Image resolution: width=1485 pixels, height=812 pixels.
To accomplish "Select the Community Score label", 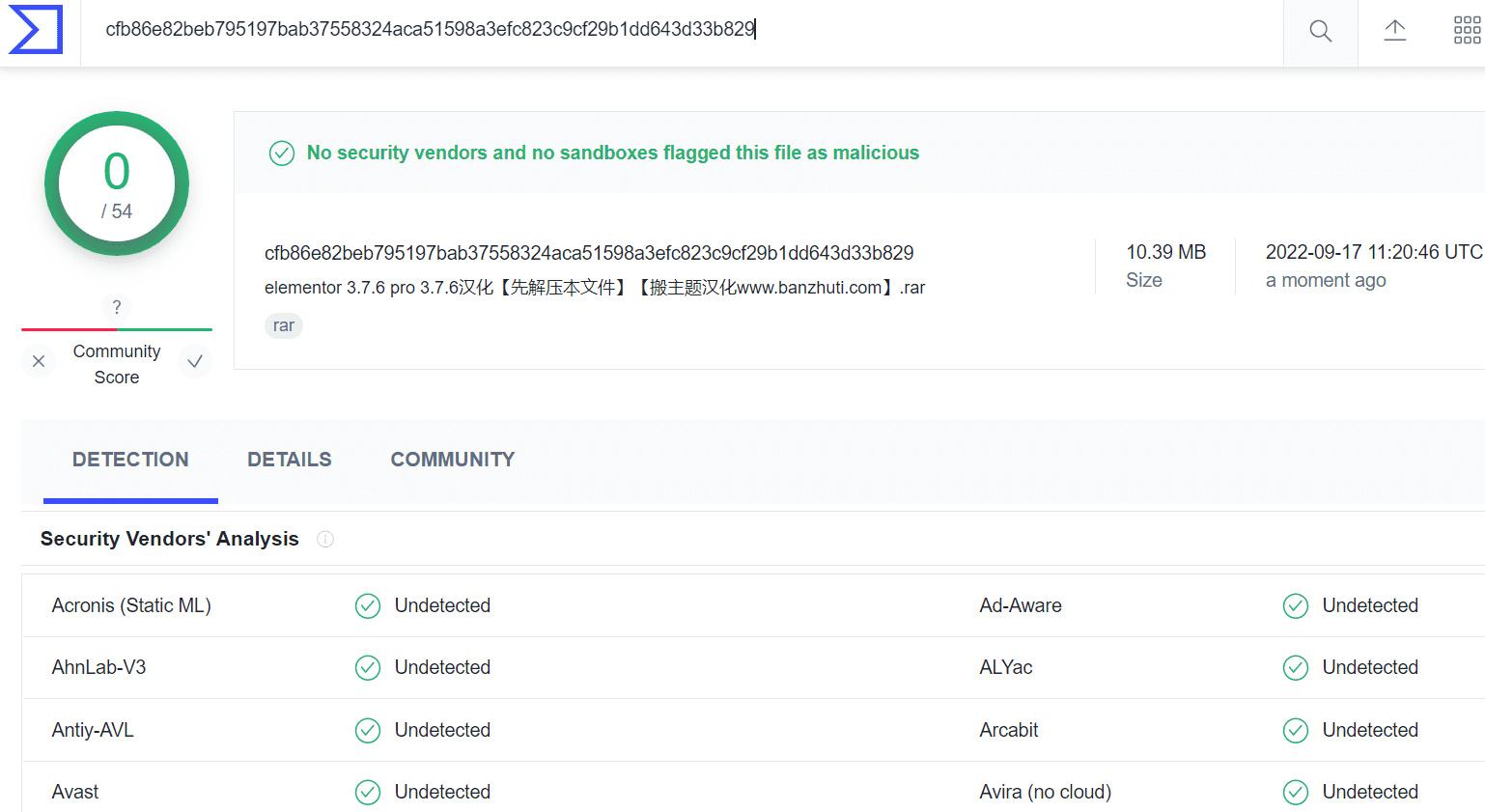I will (x=117, y=364).
